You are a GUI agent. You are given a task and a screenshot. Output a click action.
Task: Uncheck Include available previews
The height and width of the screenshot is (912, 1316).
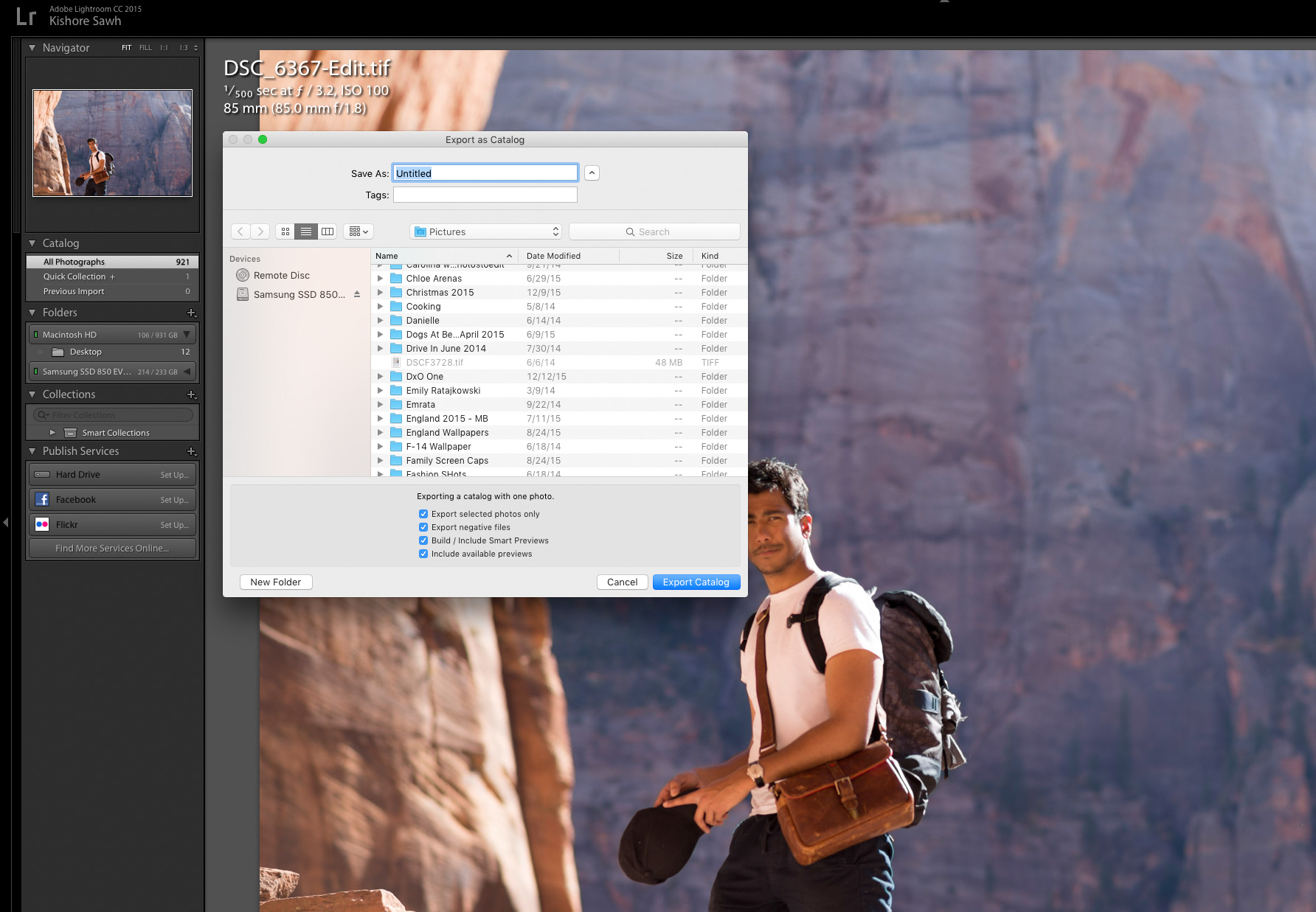coord(423,554)
